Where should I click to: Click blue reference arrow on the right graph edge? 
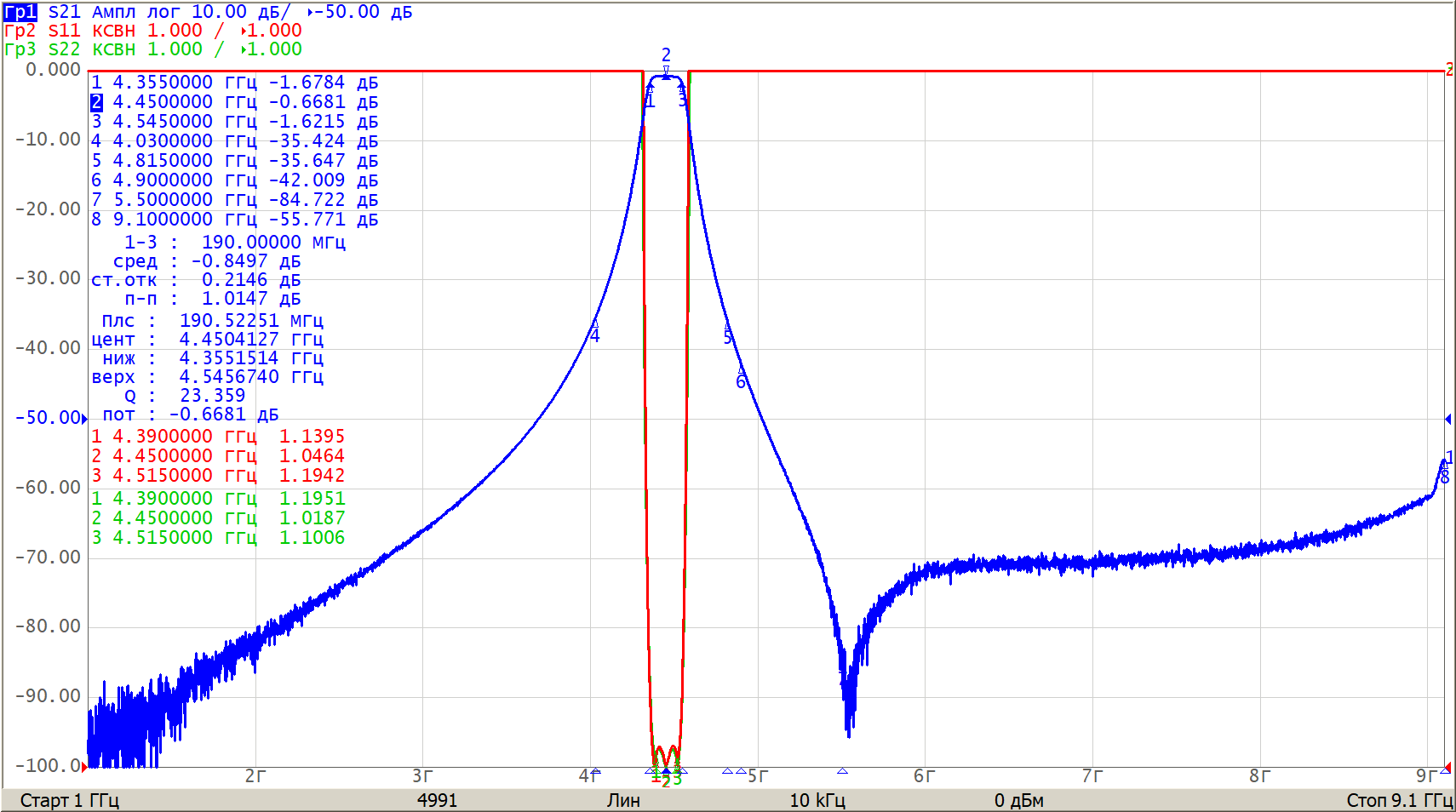pyautogui.click(x=1447, y=419)
